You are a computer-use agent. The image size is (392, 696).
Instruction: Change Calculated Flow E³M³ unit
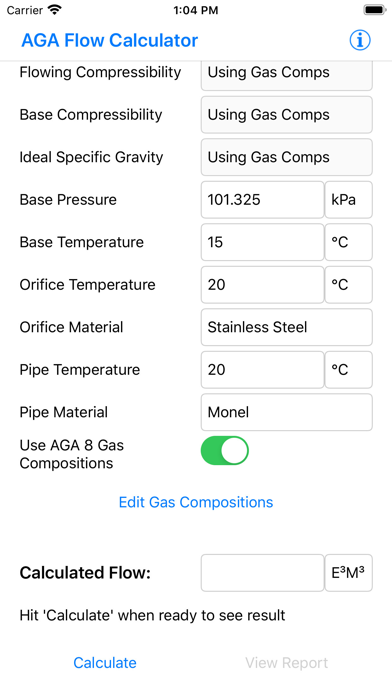click(348, 573)
